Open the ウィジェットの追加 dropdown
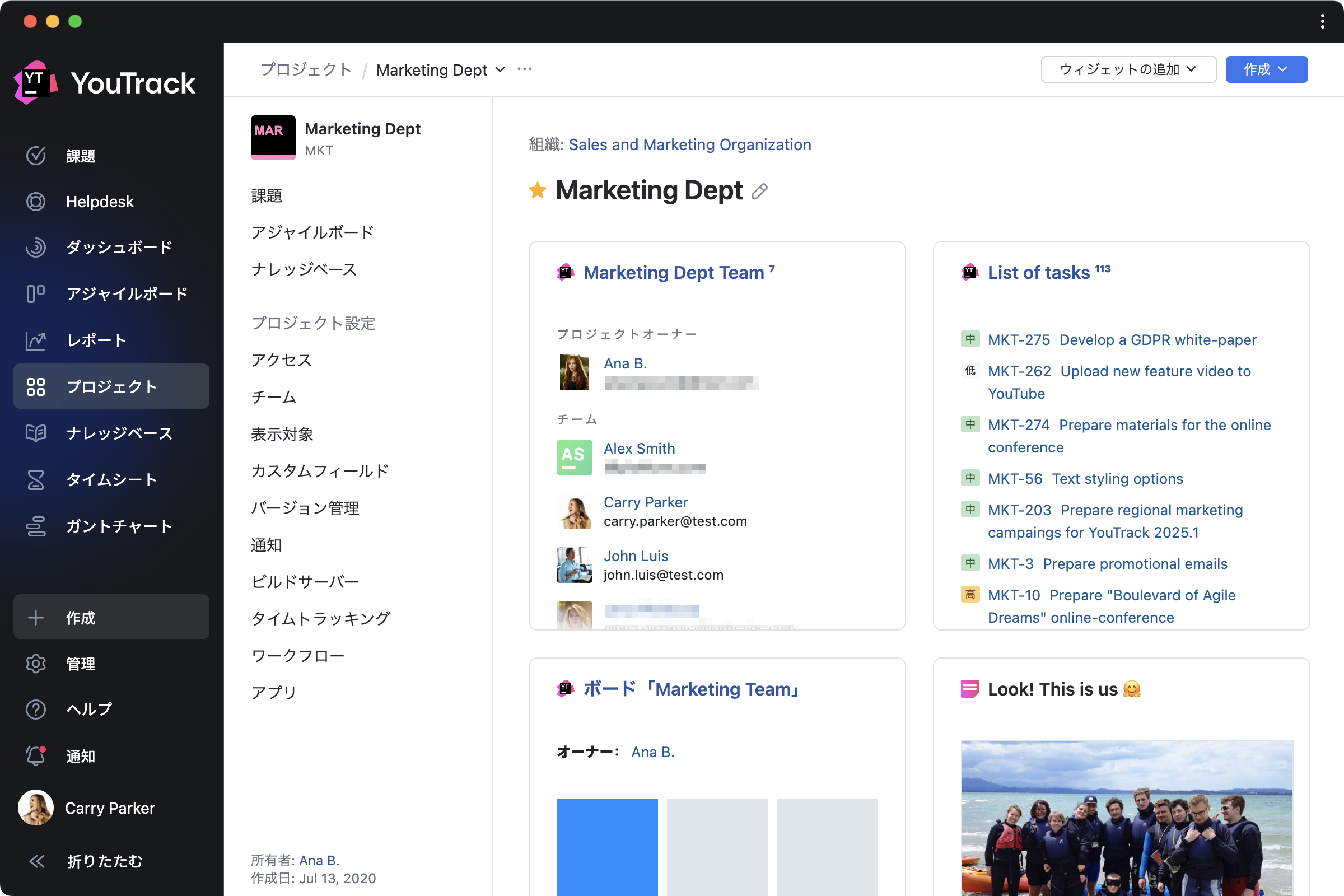1344x896 pixels. click(1128, 69)
